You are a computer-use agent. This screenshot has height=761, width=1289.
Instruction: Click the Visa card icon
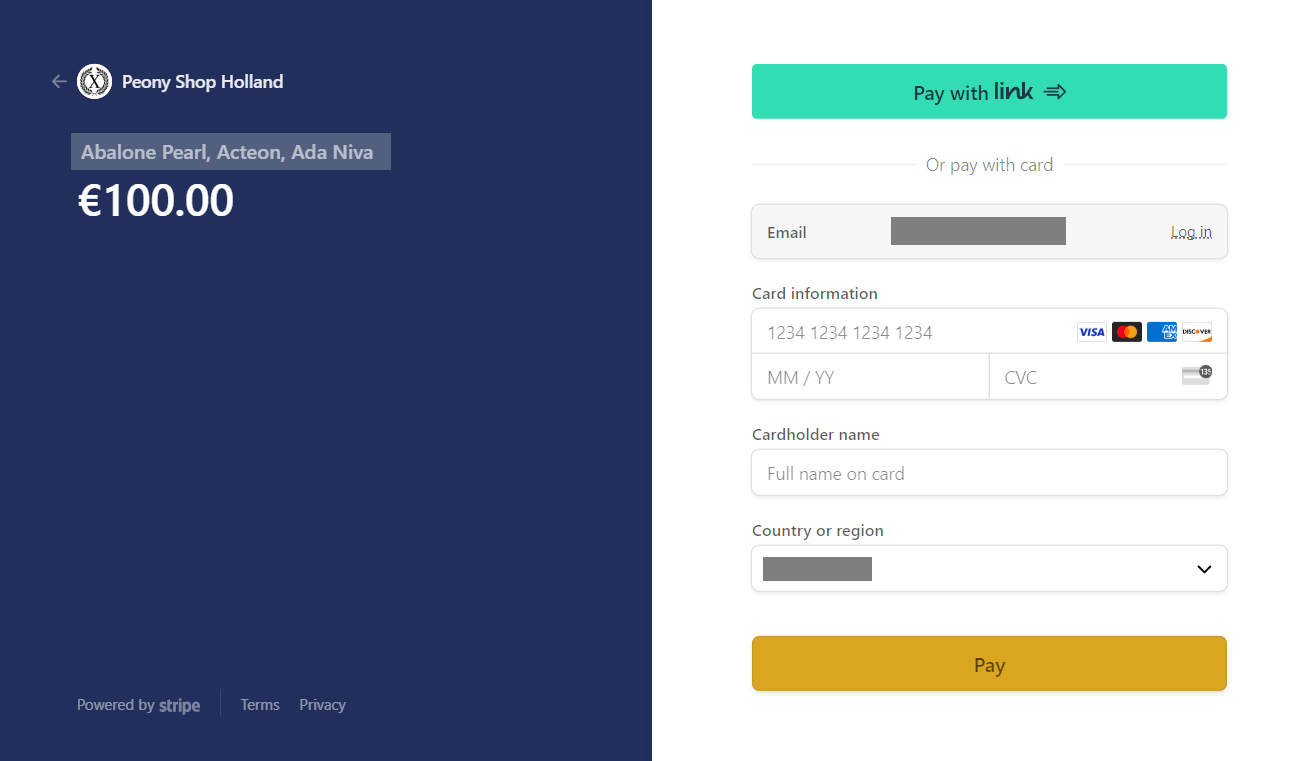(x=1091, y=332)
